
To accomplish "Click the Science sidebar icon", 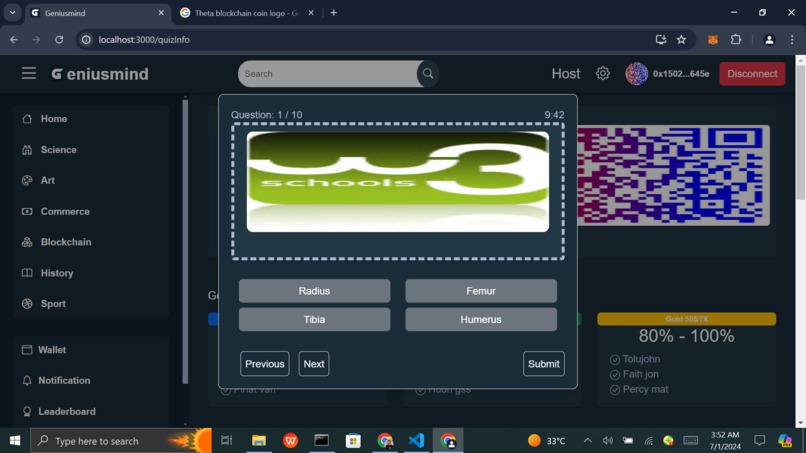I will 27,150.
